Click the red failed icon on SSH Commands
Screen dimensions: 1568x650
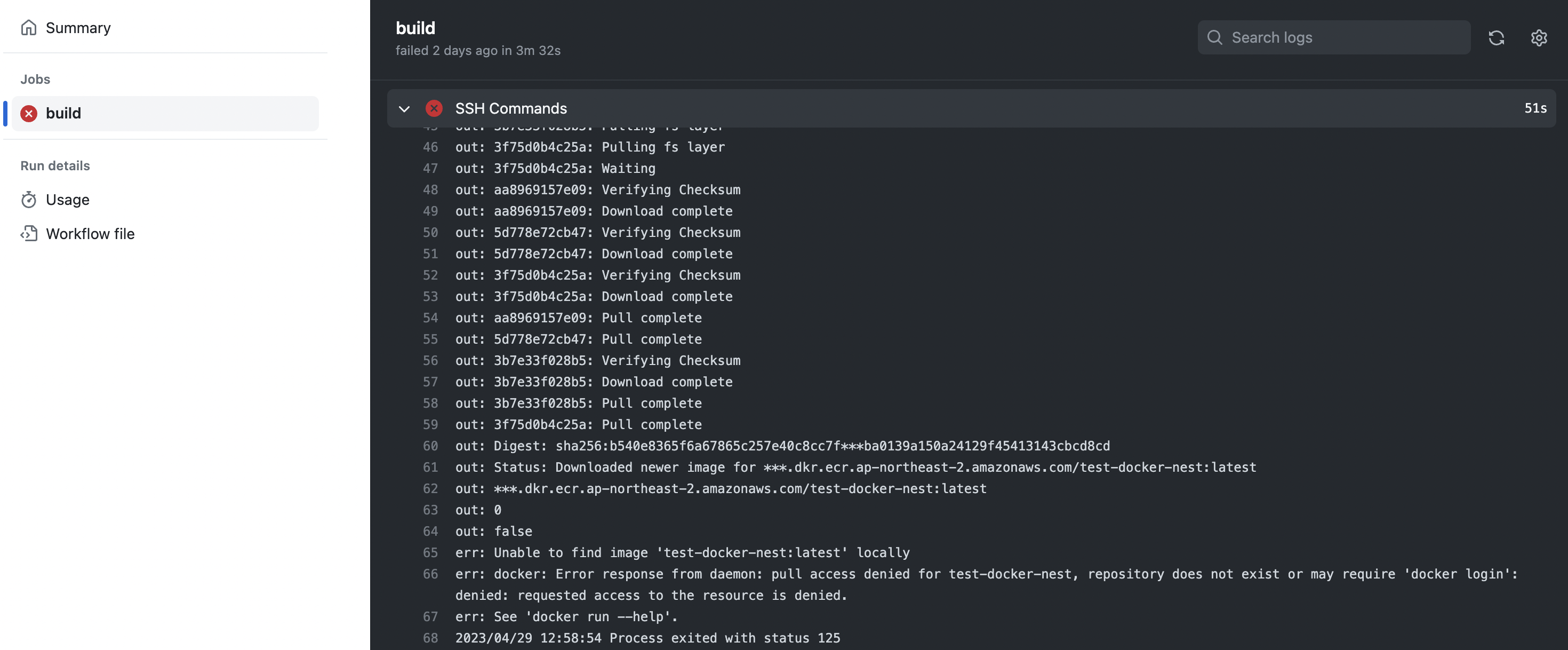point(434,108)
